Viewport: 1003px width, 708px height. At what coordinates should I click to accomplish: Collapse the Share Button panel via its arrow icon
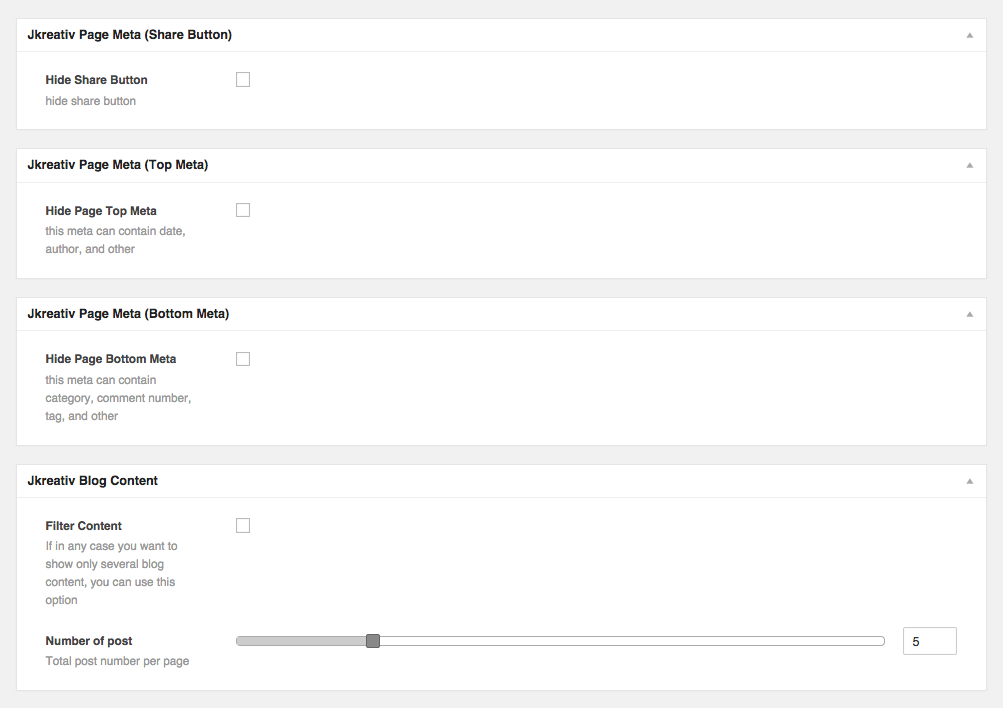coord(968,34)
